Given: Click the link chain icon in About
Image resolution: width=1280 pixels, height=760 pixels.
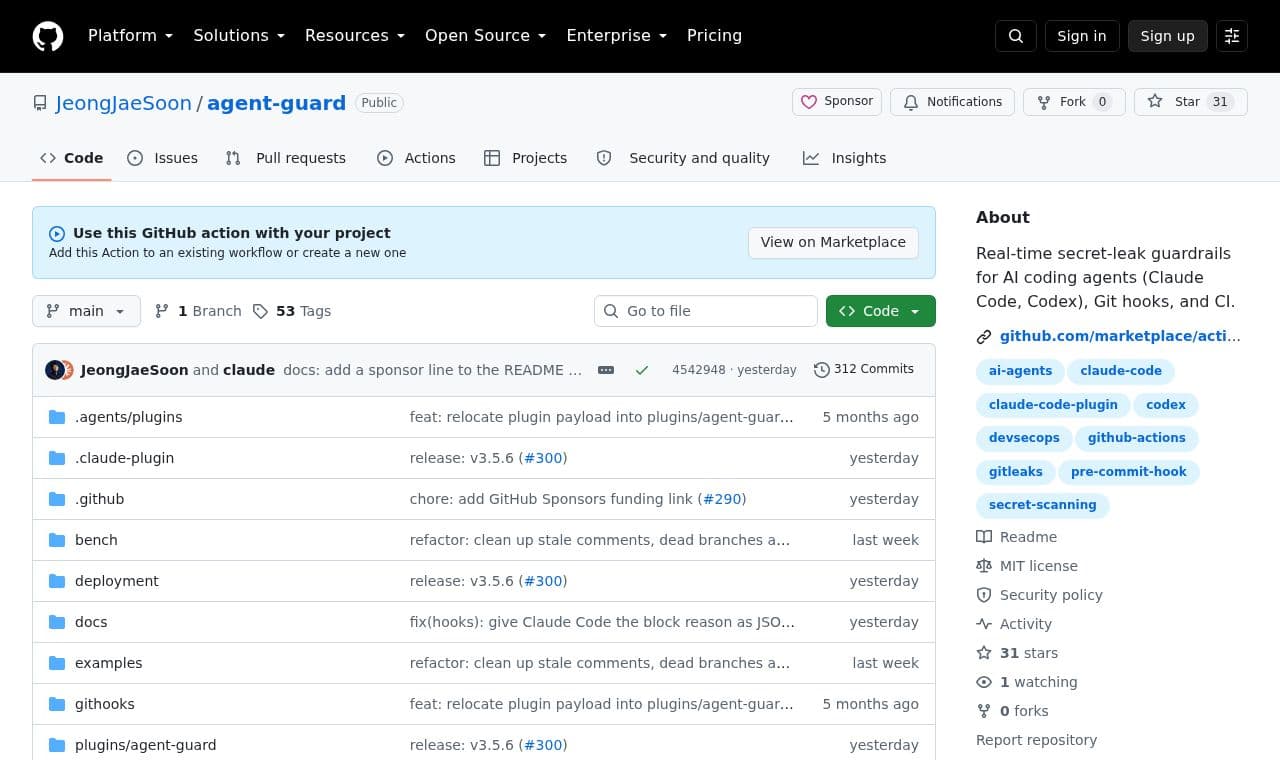Looking at the screenshot, I should [x=984, y=337].
